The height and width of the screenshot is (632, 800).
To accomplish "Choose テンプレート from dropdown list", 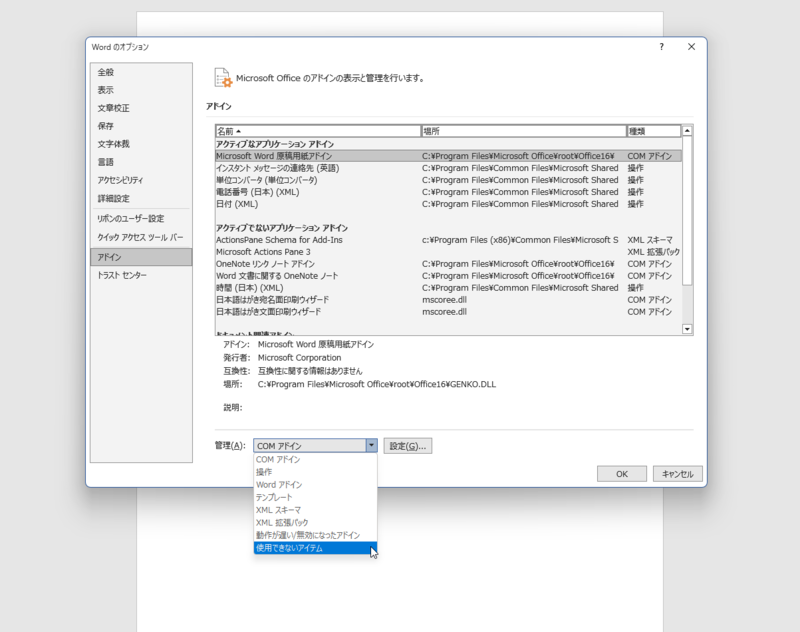I will 315,497.
